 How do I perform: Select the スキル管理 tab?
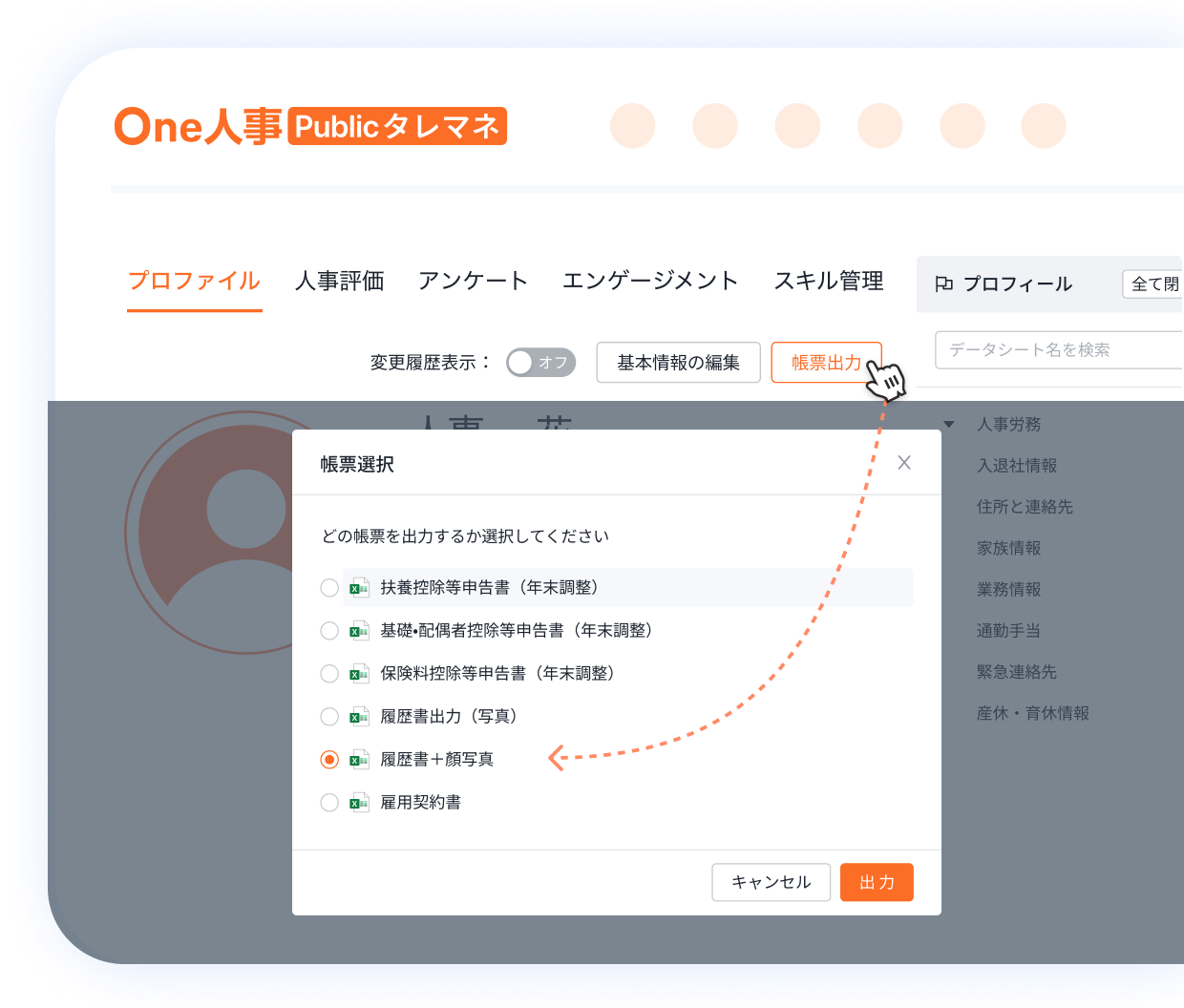(829, 281)
